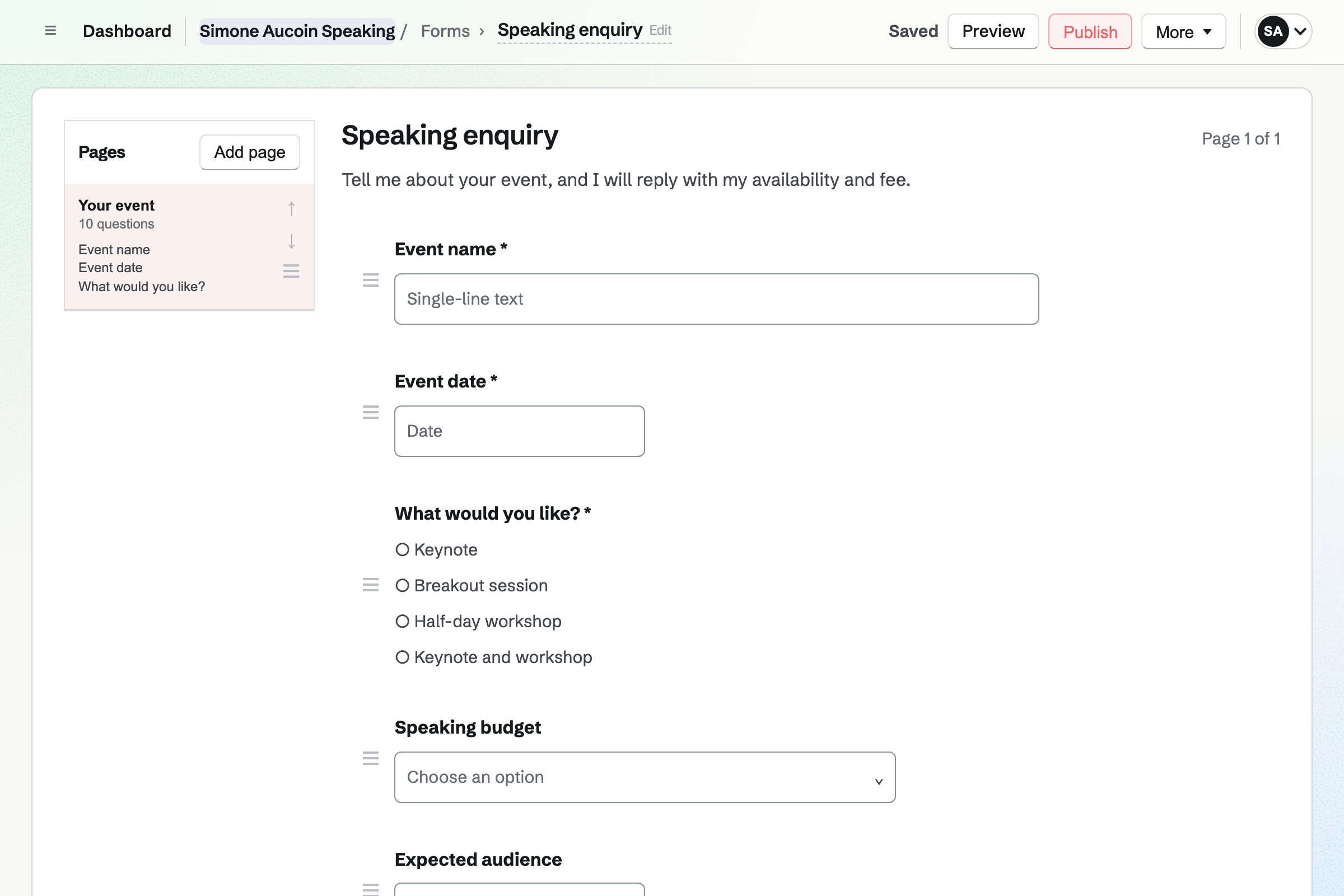The image size is (1344, 896).
Task: Open the hamburger menu beside Dashboard
Action: click(x=50, y=31)
